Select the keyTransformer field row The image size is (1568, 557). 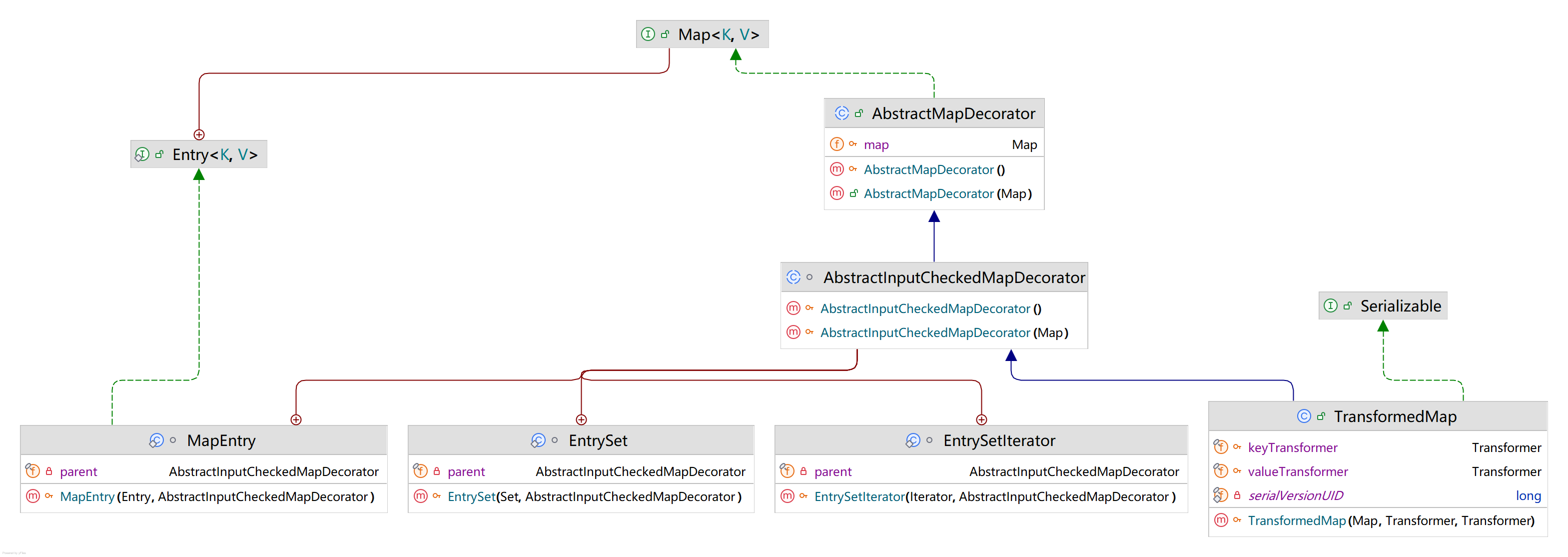tap(1292, 447)
